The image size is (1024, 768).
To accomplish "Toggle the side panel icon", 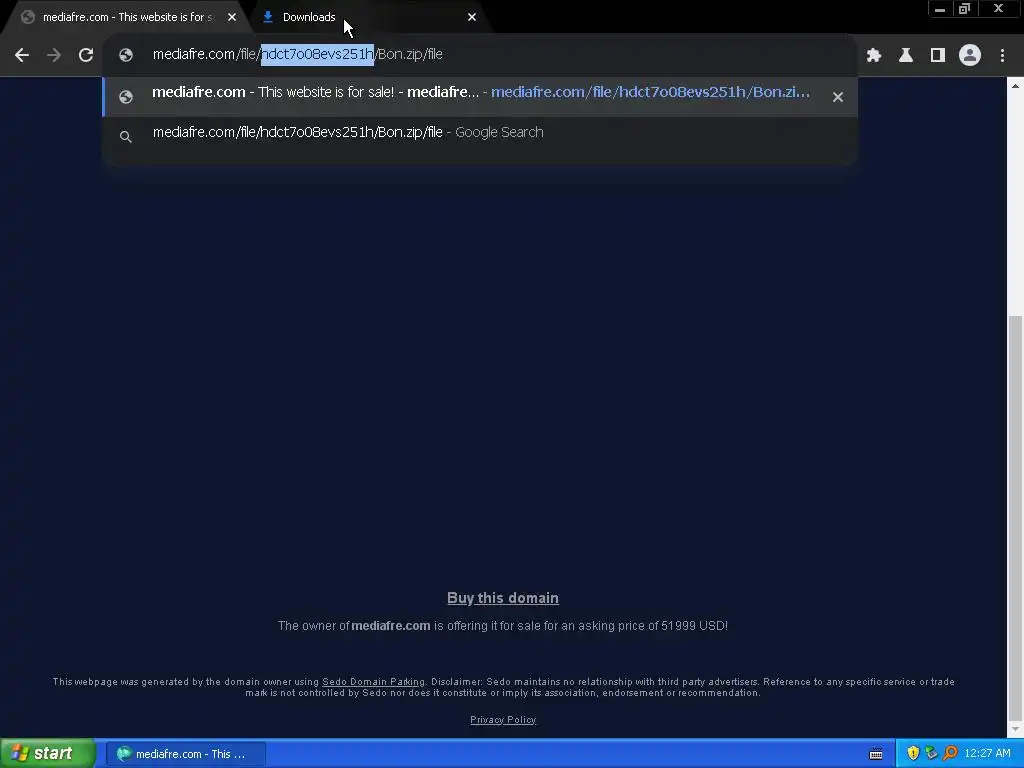I will pos(938,56).
